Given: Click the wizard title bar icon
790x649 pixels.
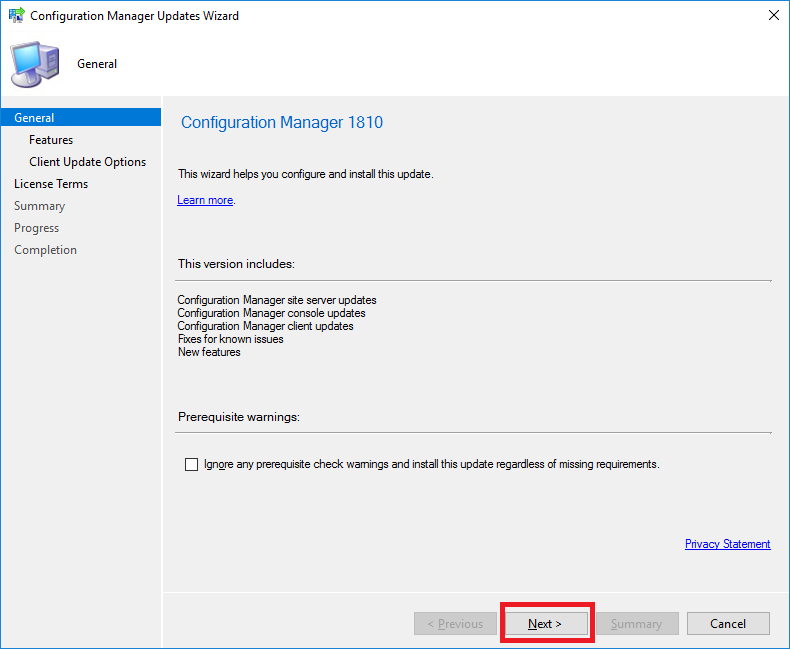Looking at the screenshot, I should click(17, 15).
